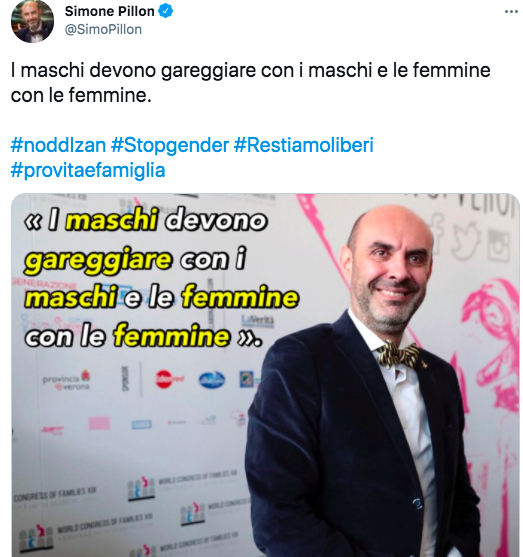Open the Simone Pillon display name link
523x557 pixels.
click(x=109, y=11)
